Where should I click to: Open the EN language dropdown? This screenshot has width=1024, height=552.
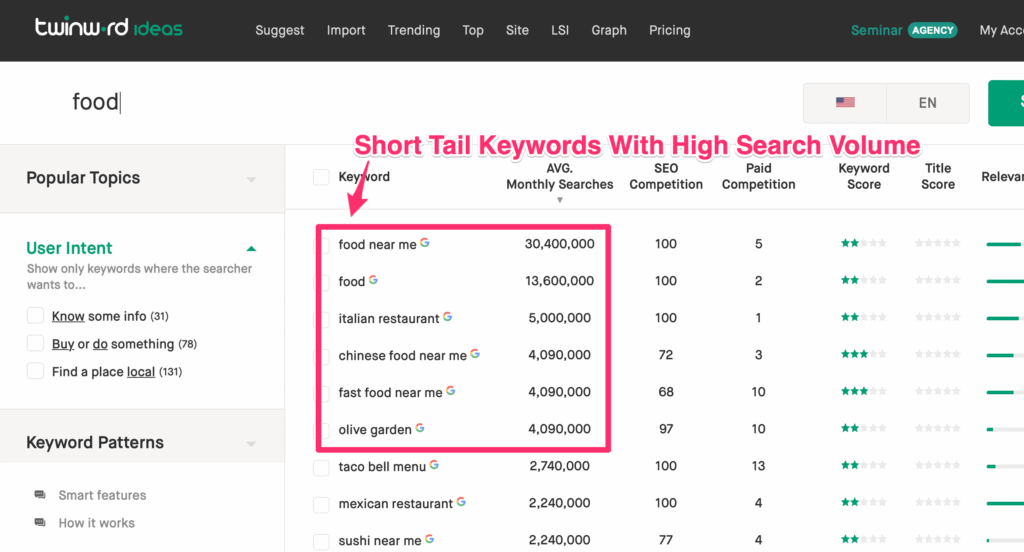point(927,103)
